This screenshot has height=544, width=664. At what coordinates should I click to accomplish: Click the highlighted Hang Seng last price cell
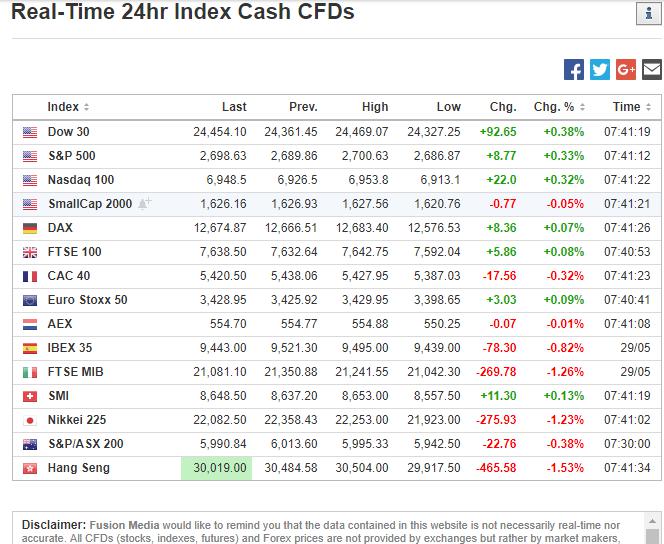(216, 468)
